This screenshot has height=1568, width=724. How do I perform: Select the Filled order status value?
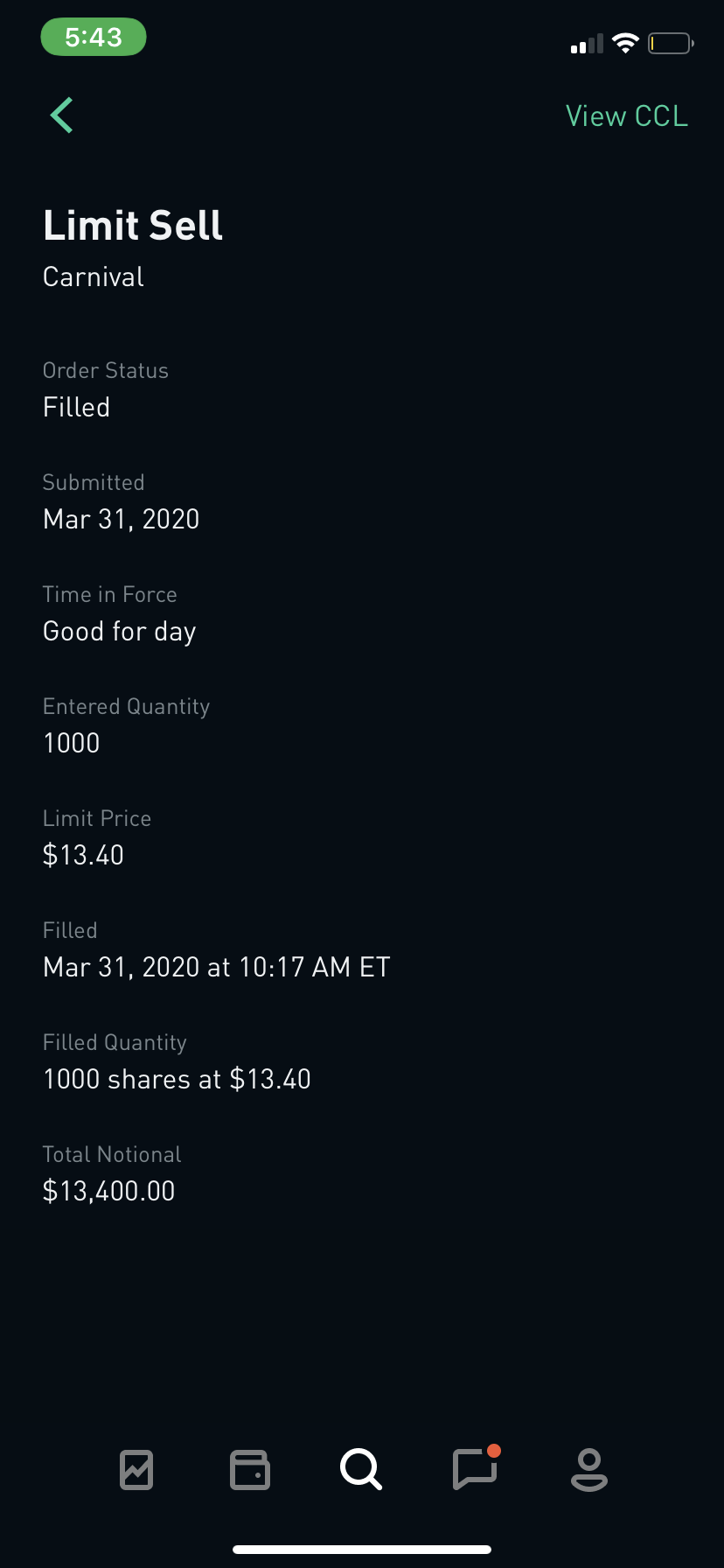[77, 408]
